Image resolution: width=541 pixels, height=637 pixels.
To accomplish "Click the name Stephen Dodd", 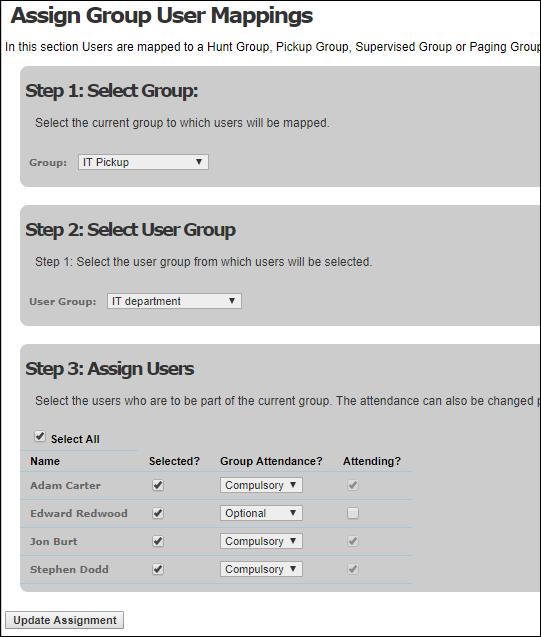I will pyautogui.click(x=69, y=570).
